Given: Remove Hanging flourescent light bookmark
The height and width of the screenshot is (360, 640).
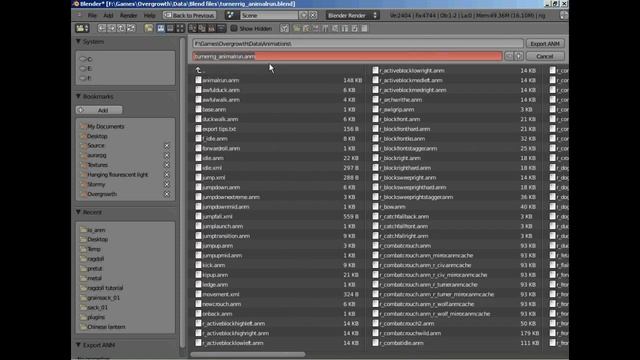Looking at the screenshot, I should pos(167,175).
